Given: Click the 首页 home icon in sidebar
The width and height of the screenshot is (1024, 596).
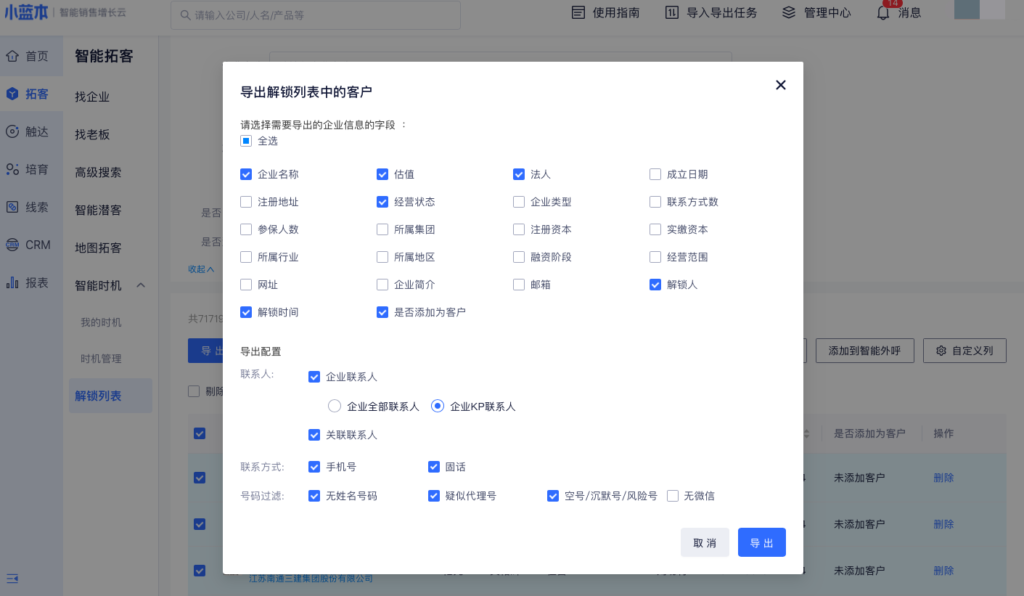Looking at the screenshot, I should (13, 56).
